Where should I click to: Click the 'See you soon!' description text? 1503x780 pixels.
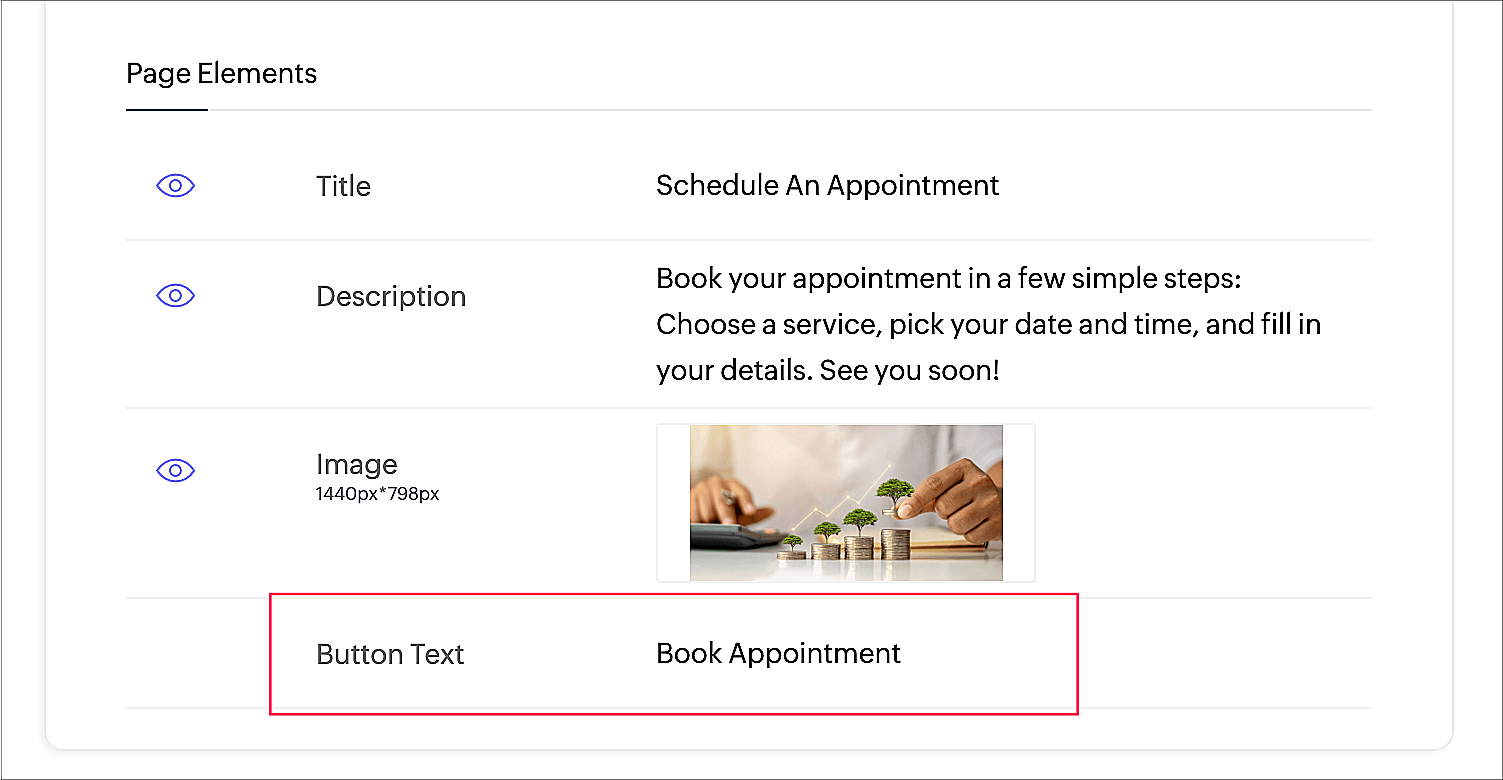tap(909, 371)
